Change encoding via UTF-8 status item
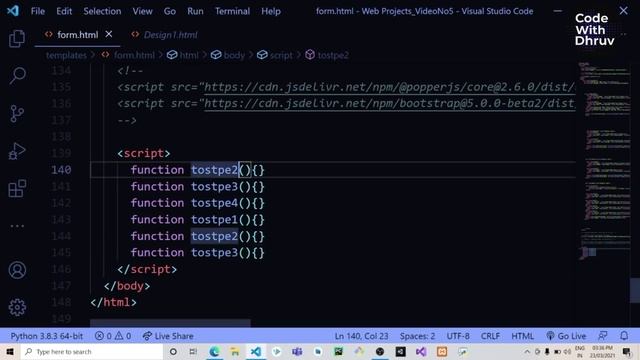The image size is (640, 360). click(x=458, y=336)
